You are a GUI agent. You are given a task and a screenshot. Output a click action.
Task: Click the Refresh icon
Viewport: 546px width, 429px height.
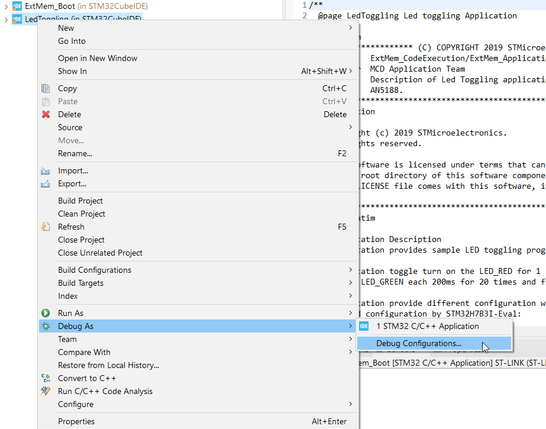[46, 227]
